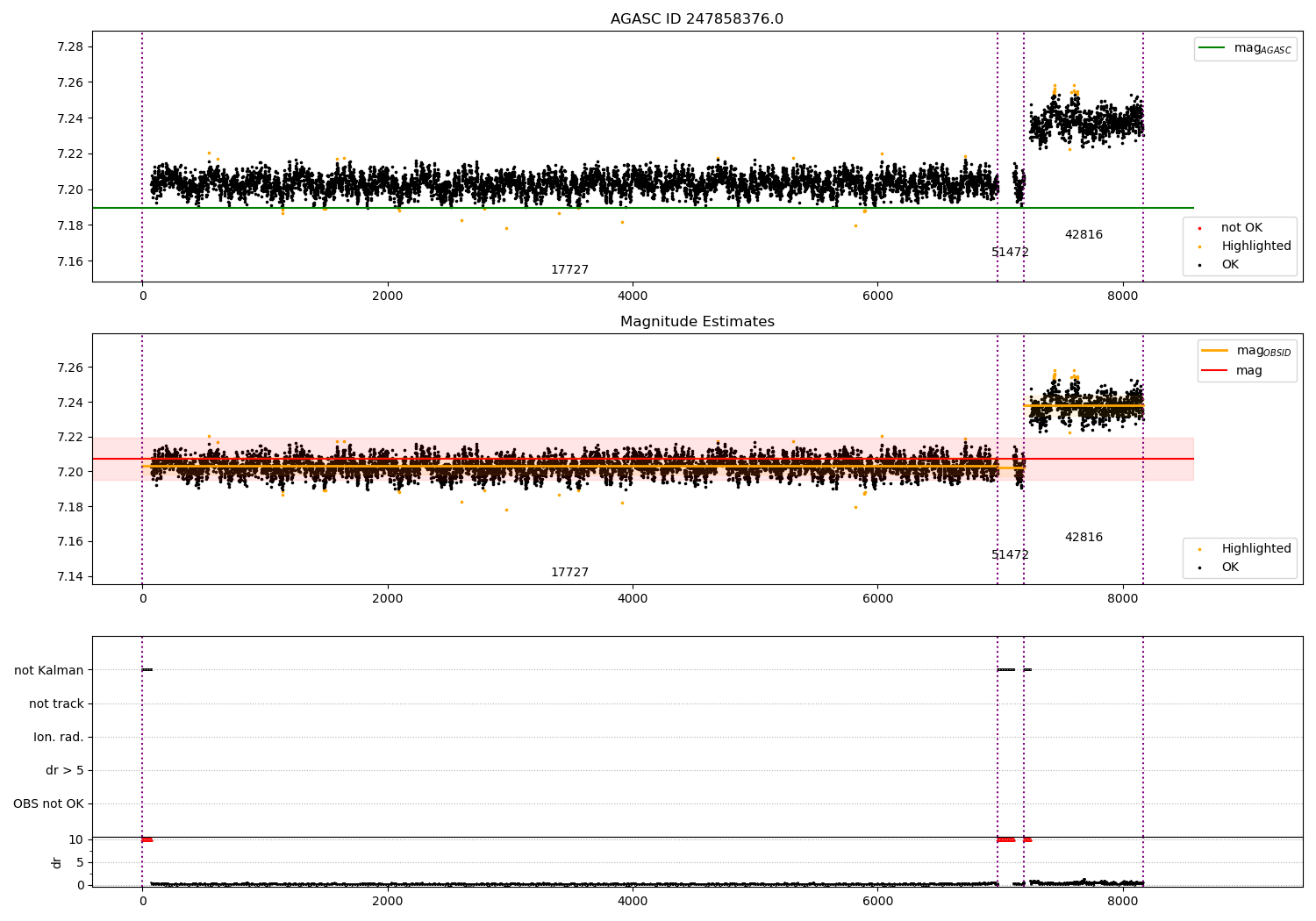Image resolution: width=1316 pixels, height=921 pixels.
Task: Click the pink shaded band in Magnitude Estimates
Action: [642, 459]
